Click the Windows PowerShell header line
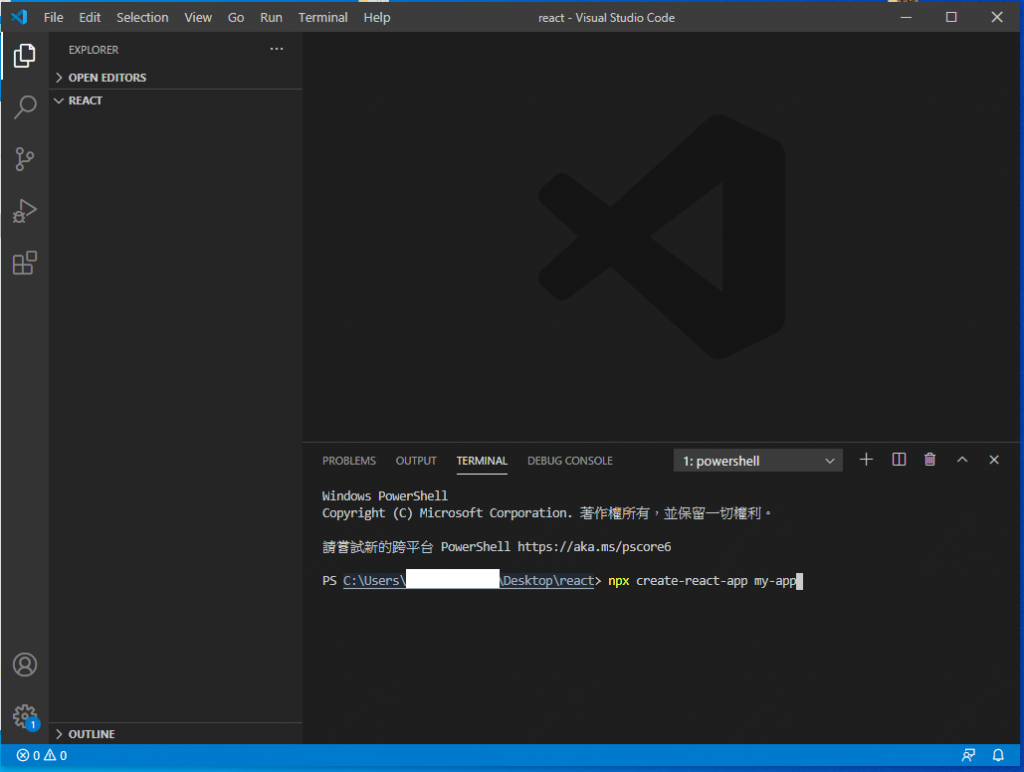Viewport: 1024px width, 772px height. point(385,496)
